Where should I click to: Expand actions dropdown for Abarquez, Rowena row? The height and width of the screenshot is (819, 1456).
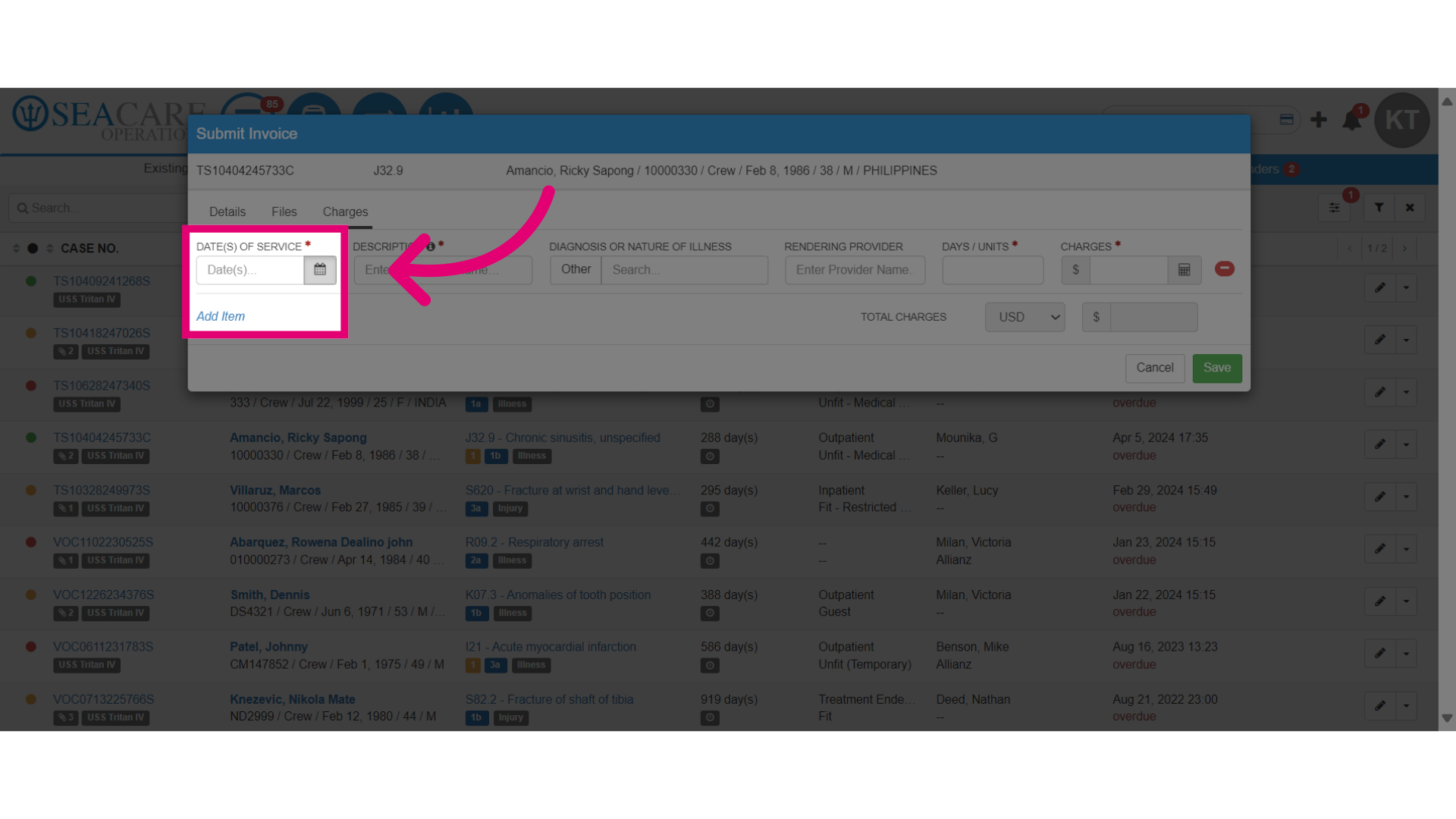1407,549
